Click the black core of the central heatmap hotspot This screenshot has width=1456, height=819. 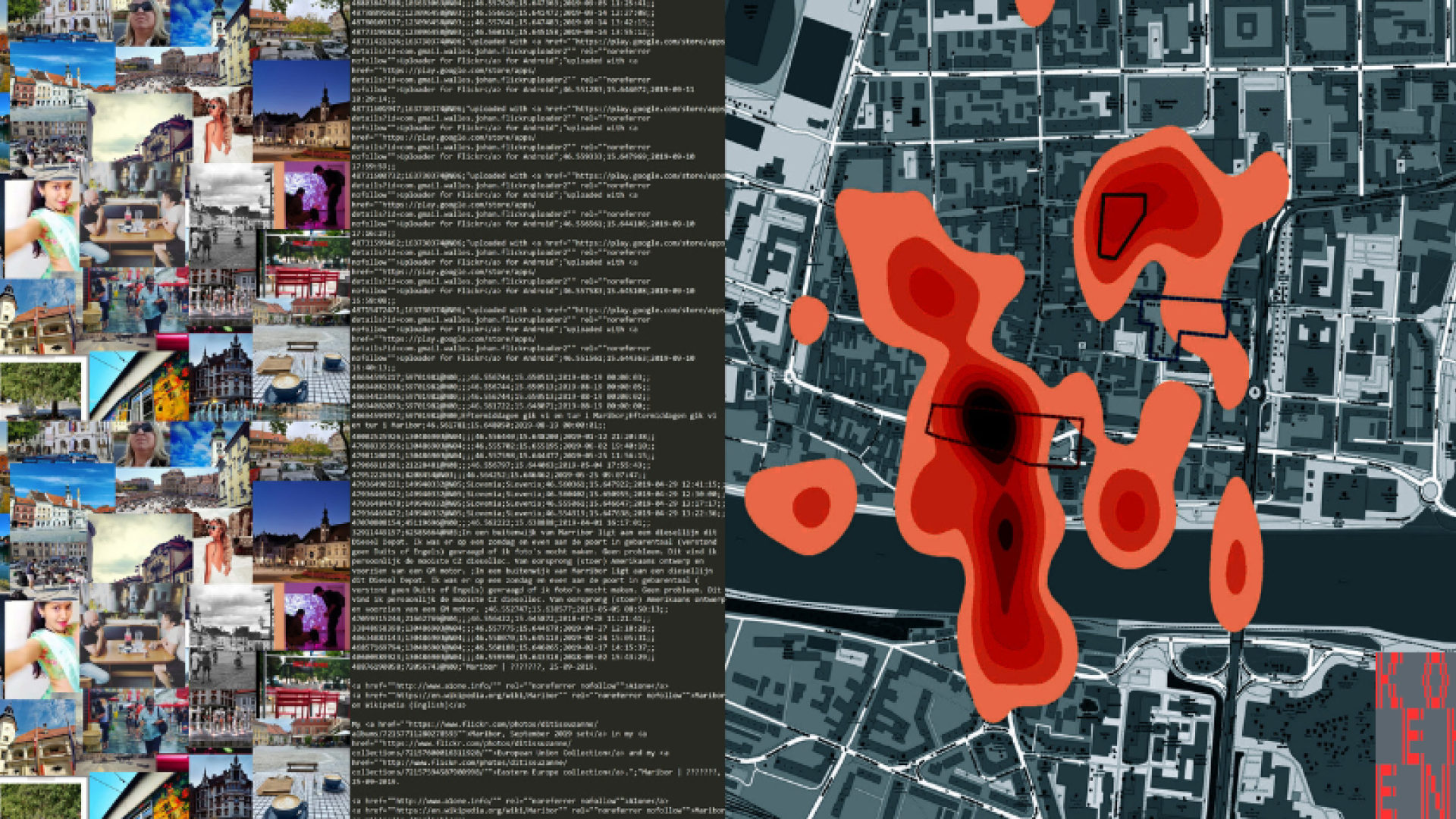click(988, 422)
